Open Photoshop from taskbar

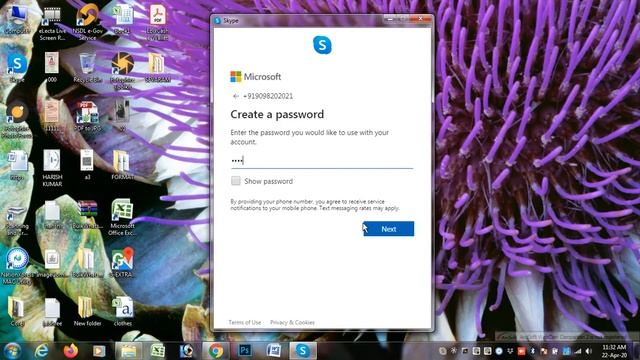(x=245, y=351)
